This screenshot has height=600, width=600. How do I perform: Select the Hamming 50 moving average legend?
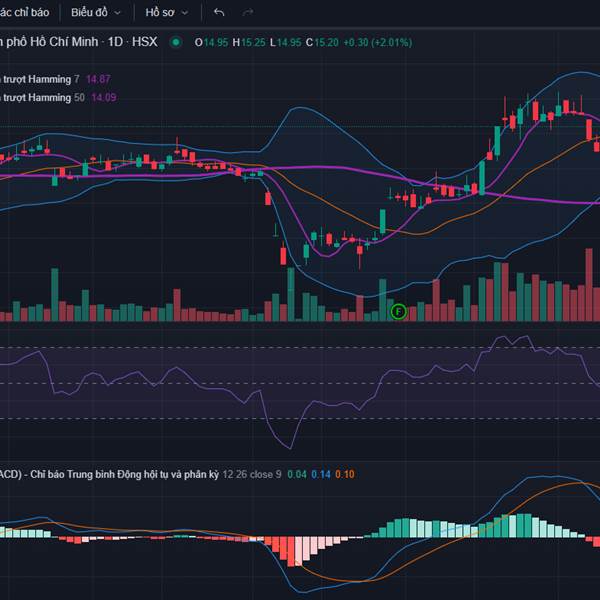pos(42,98)
